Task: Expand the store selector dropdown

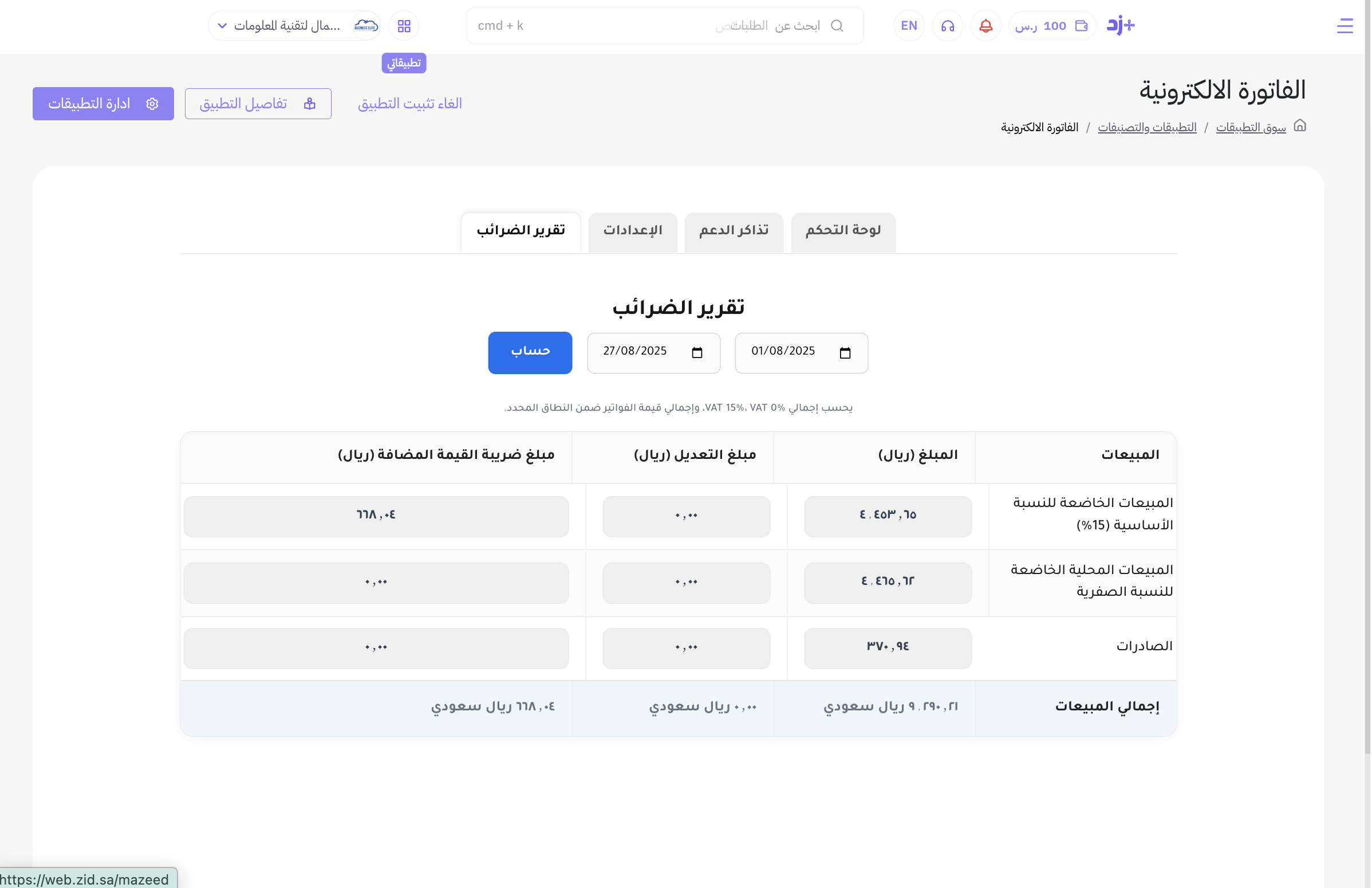Action: click(x=222, y=26)
